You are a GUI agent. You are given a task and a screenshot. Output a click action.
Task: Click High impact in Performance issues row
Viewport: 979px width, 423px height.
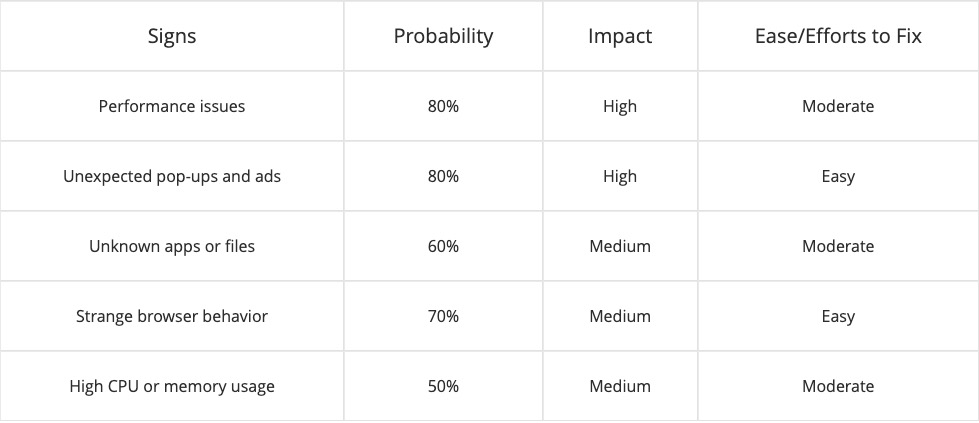point(620,106)
